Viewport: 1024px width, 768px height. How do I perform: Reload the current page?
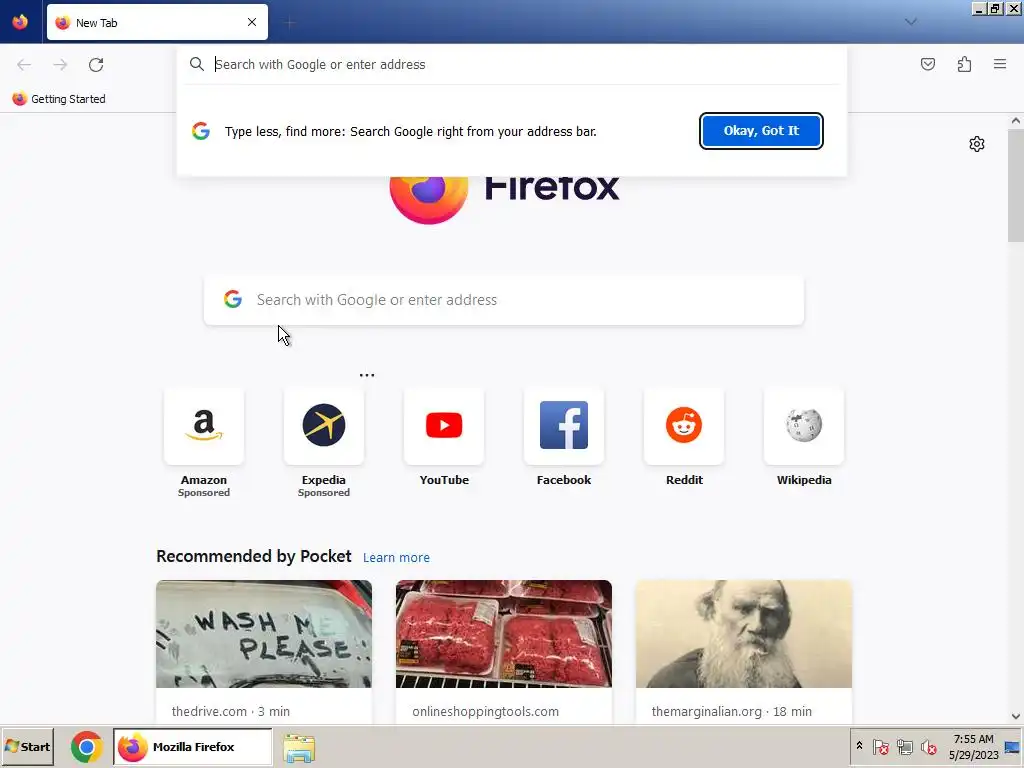96,65
